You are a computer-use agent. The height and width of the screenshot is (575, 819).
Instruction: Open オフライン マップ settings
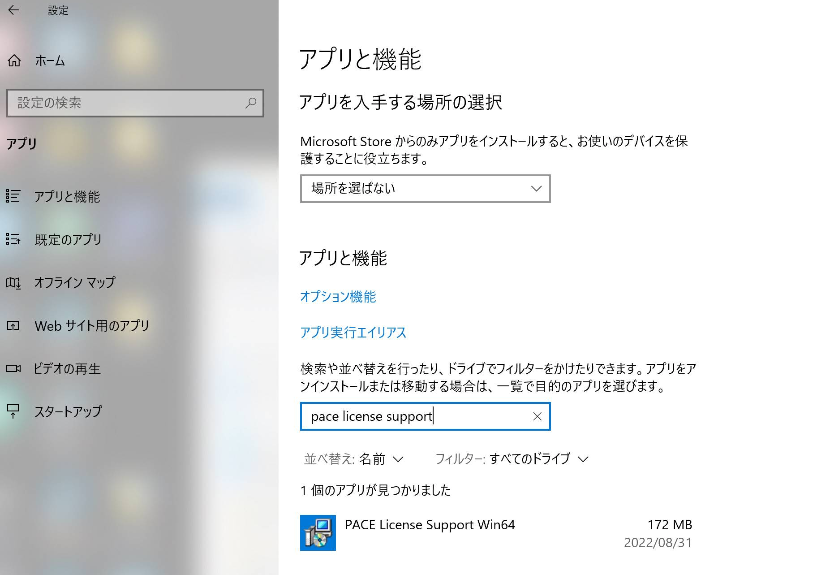click(75, 283)
